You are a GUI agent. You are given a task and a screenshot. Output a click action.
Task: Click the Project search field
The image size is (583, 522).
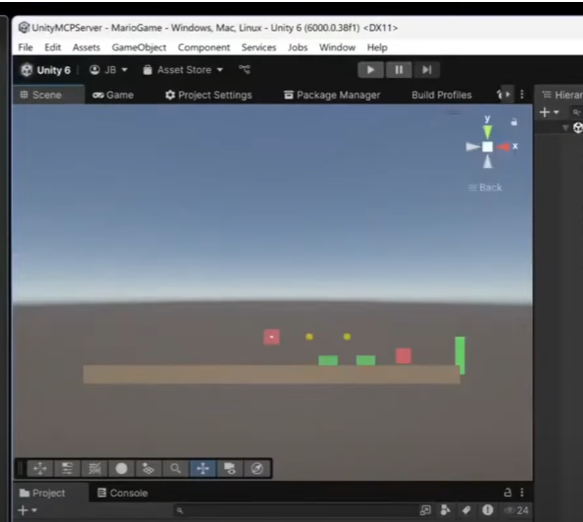click(296, 511)
